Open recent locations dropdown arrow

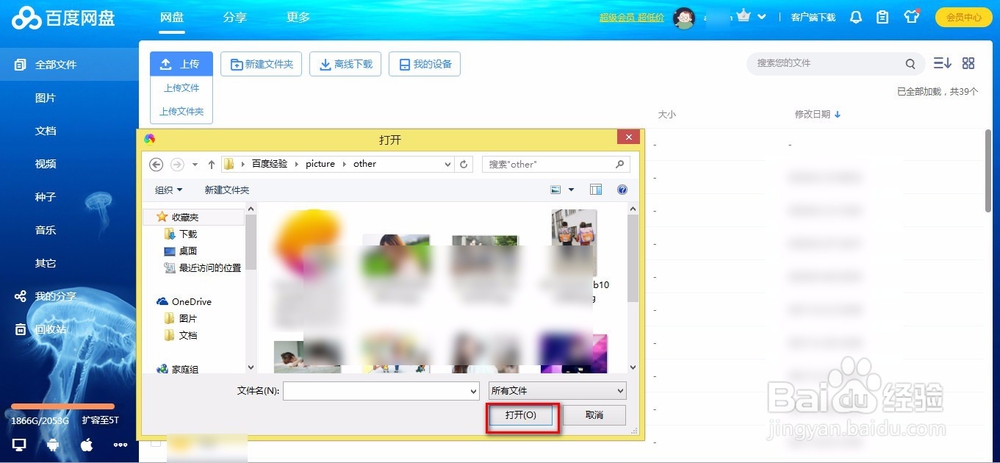[195, 165]
